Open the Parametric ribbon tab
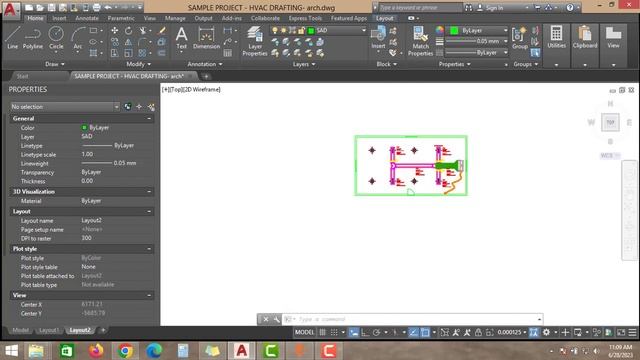640x360 pixels. 121,18
